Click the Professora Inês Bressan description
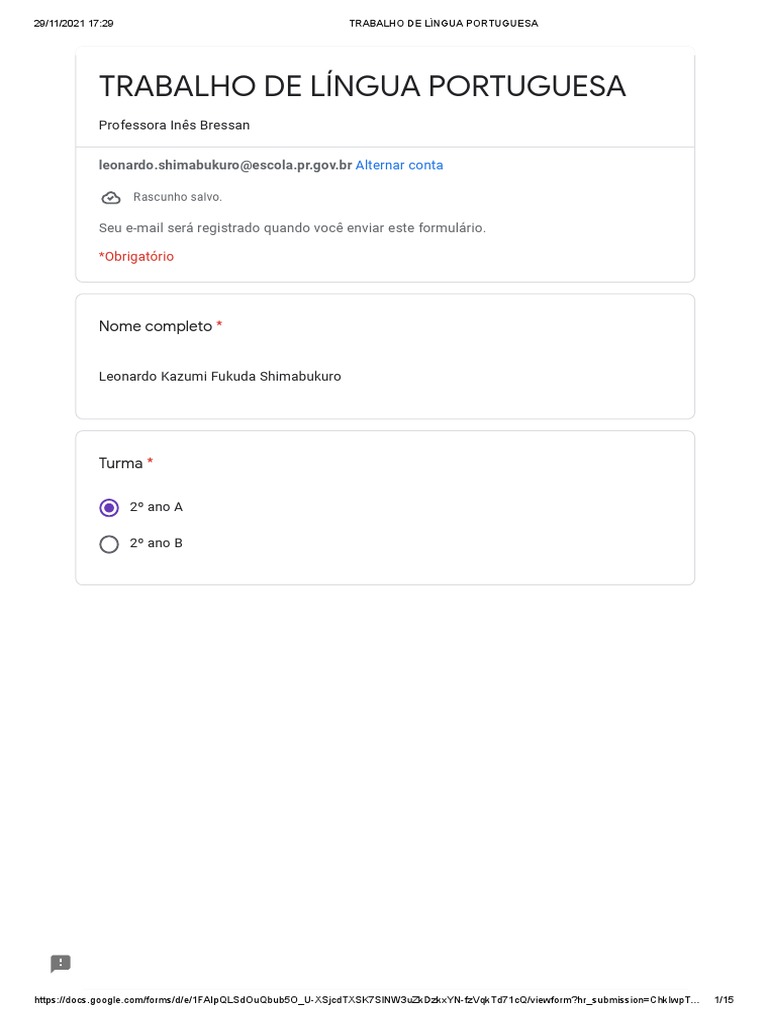768x1024 pixels. [x=174, y=125]
